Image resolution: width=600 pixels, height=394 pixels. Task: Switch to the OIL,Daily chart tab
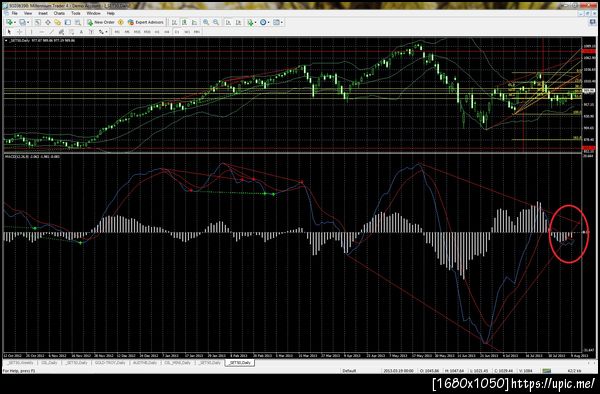(x=49, y=362)
